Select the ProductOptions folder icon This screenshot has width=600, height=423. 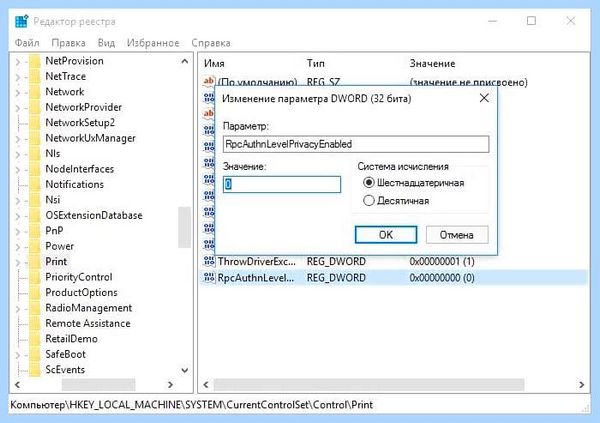(x=35, y=293)
